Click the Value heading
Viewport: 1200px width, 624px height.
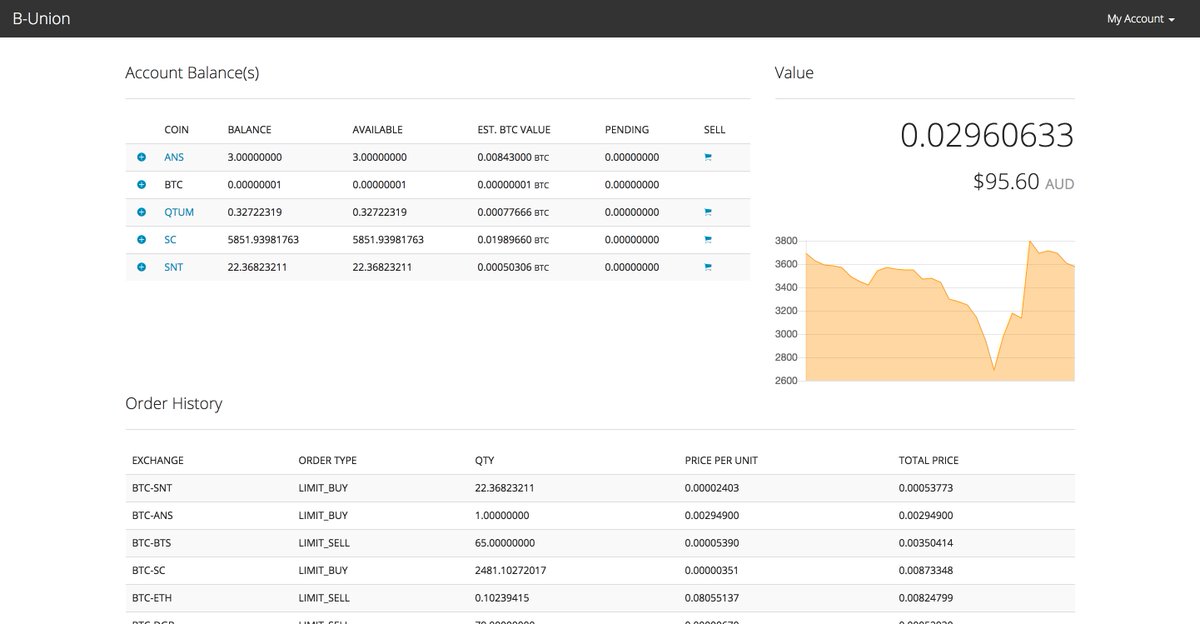[x=794, y=73]
